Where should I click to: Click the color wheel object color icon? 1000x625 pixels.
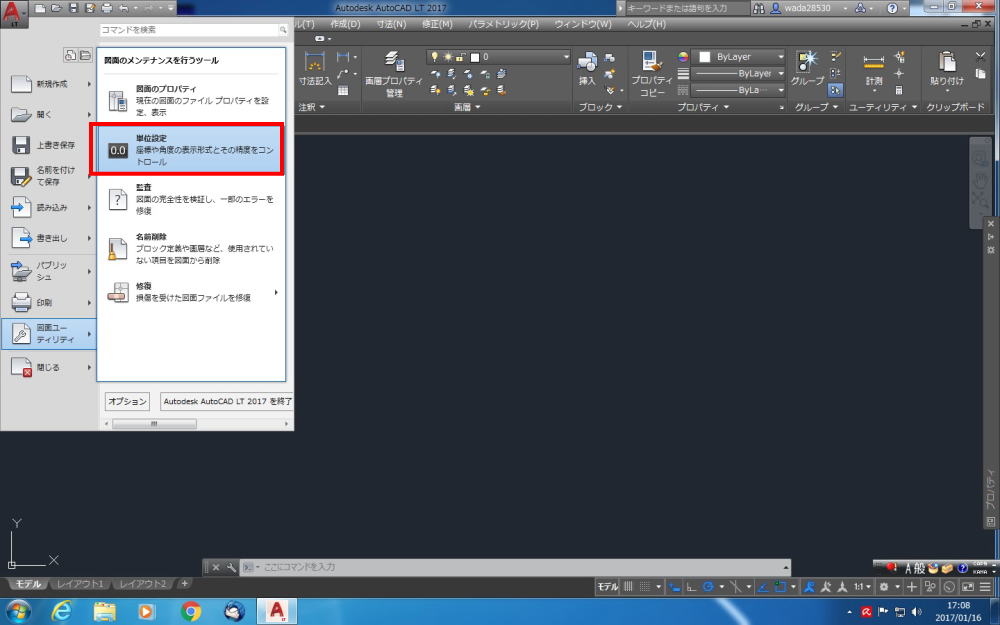click(x=683, y=57)
